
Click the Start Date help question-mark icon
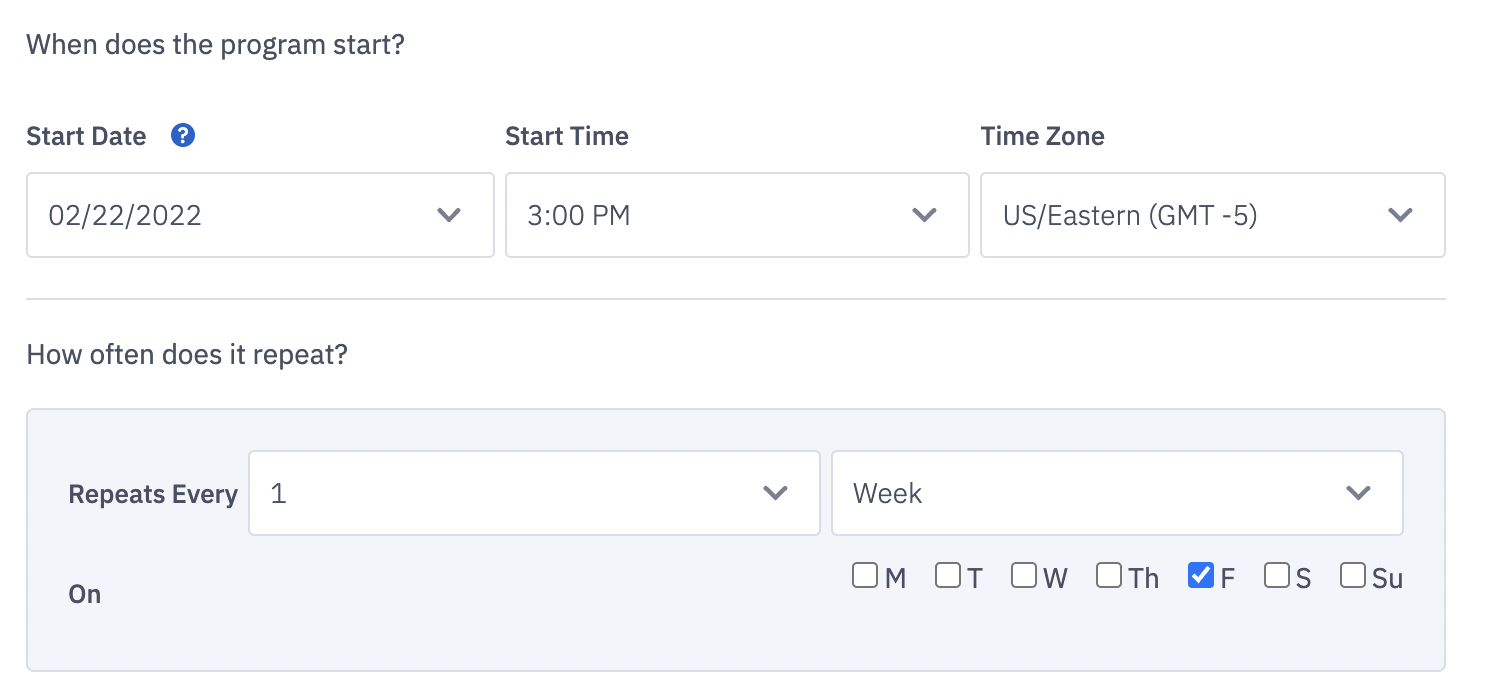coord(183,136)
